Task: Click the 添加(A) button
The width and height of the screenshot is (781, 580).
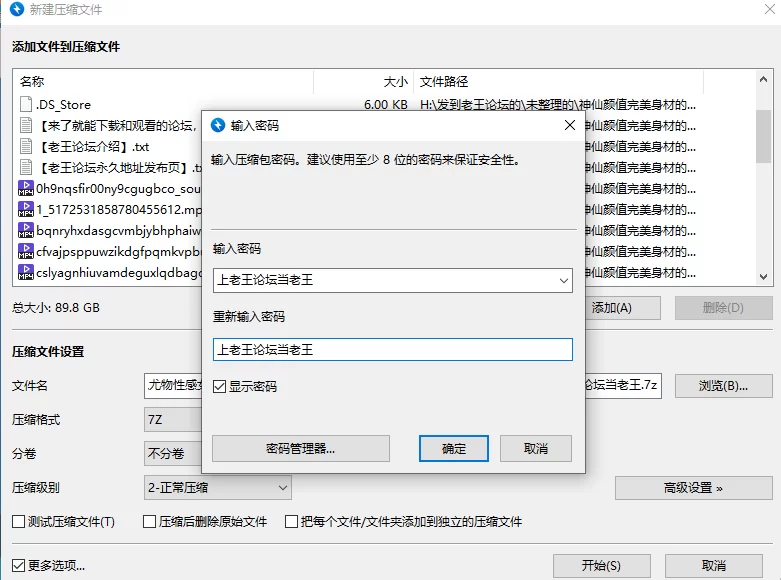Action: [623, 308]
